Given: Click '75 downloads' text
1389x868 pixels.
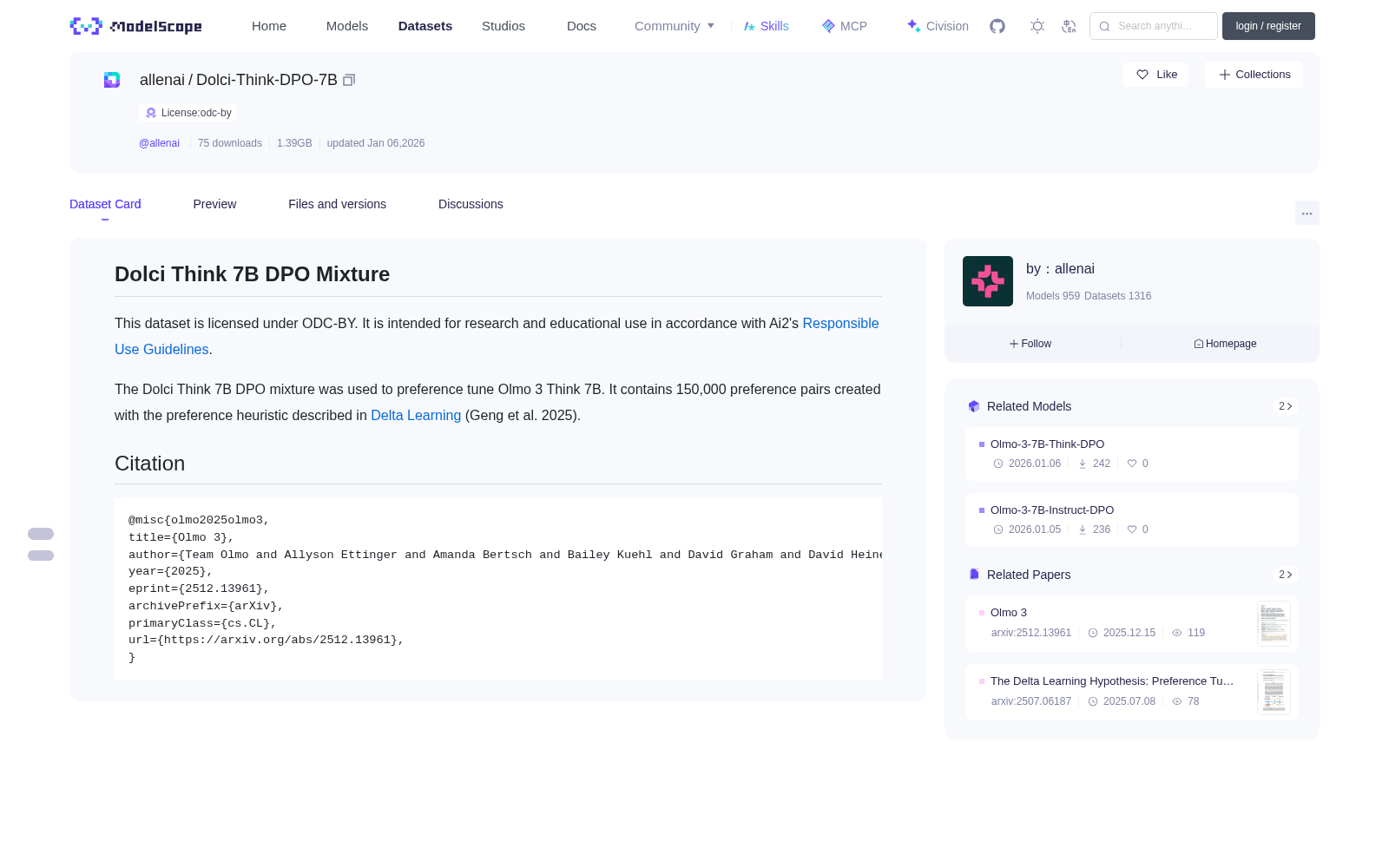Looking at the screenshot, I should click(x=230, y=143).
